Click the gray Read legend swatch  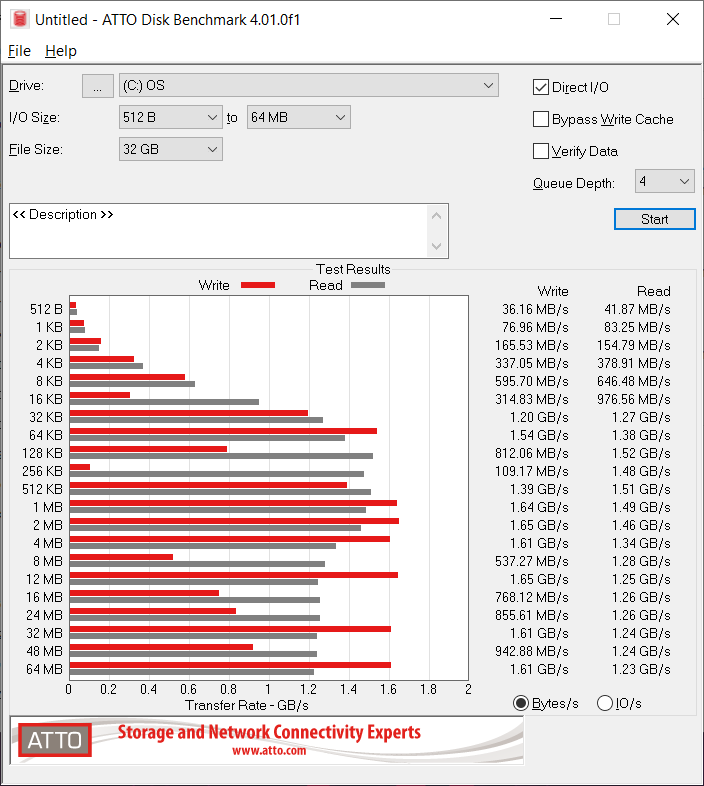(368, 285)
